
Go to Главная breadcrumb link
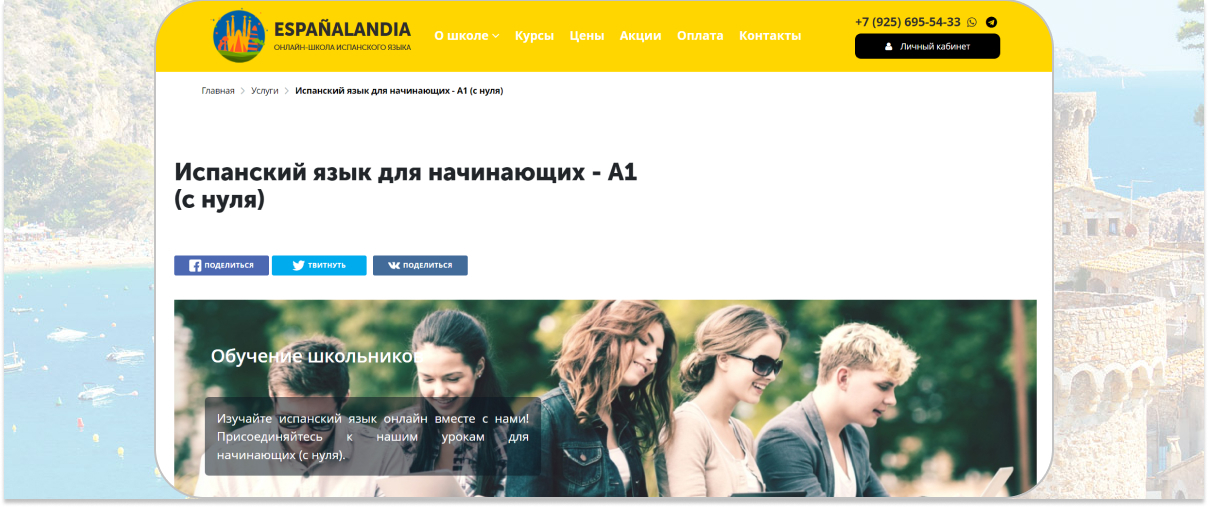[218, 91]
